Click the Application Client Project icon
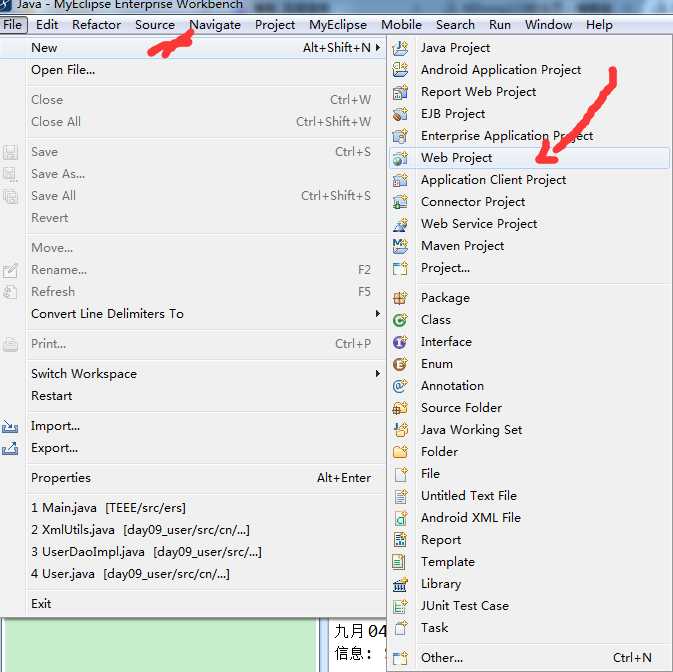The width and height of the screenshot is (673, 672). pyautogui.click(x=400, y=180)
